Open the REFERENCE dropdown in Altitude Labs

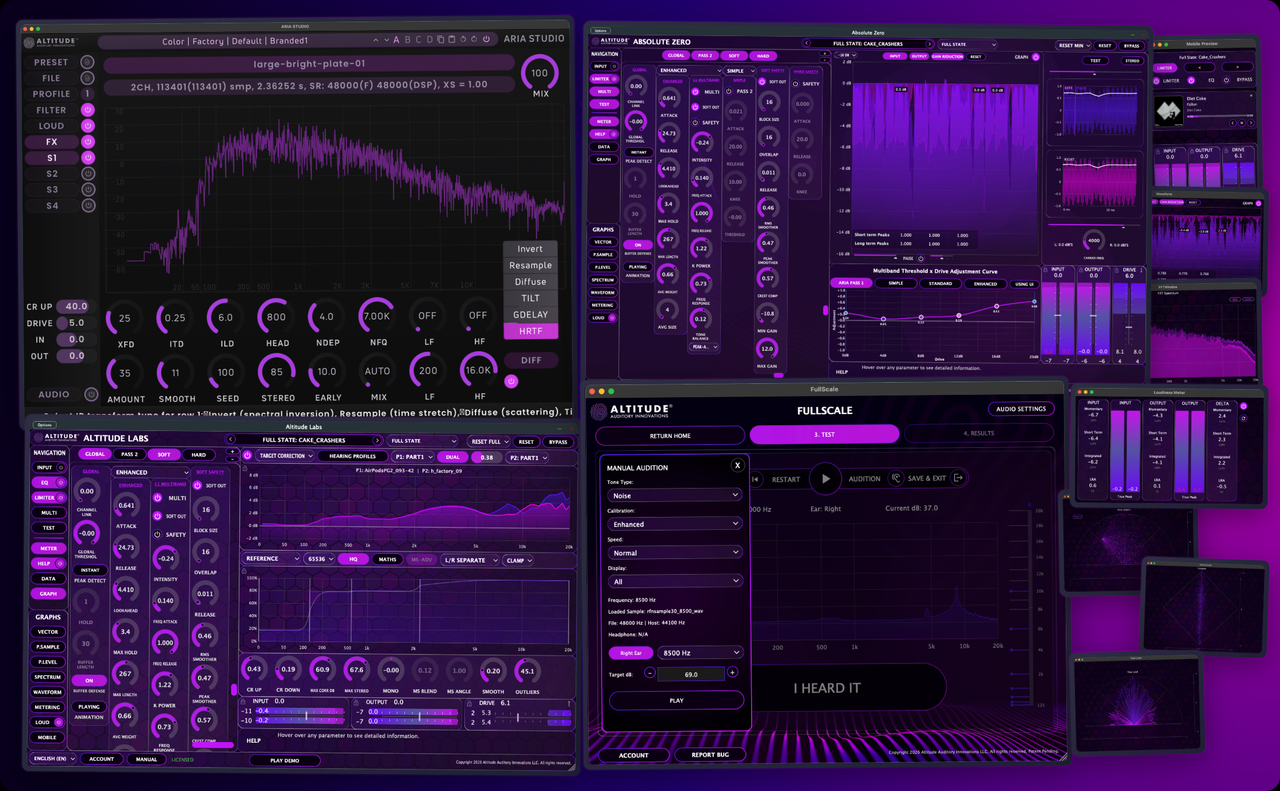pos(273,560)
